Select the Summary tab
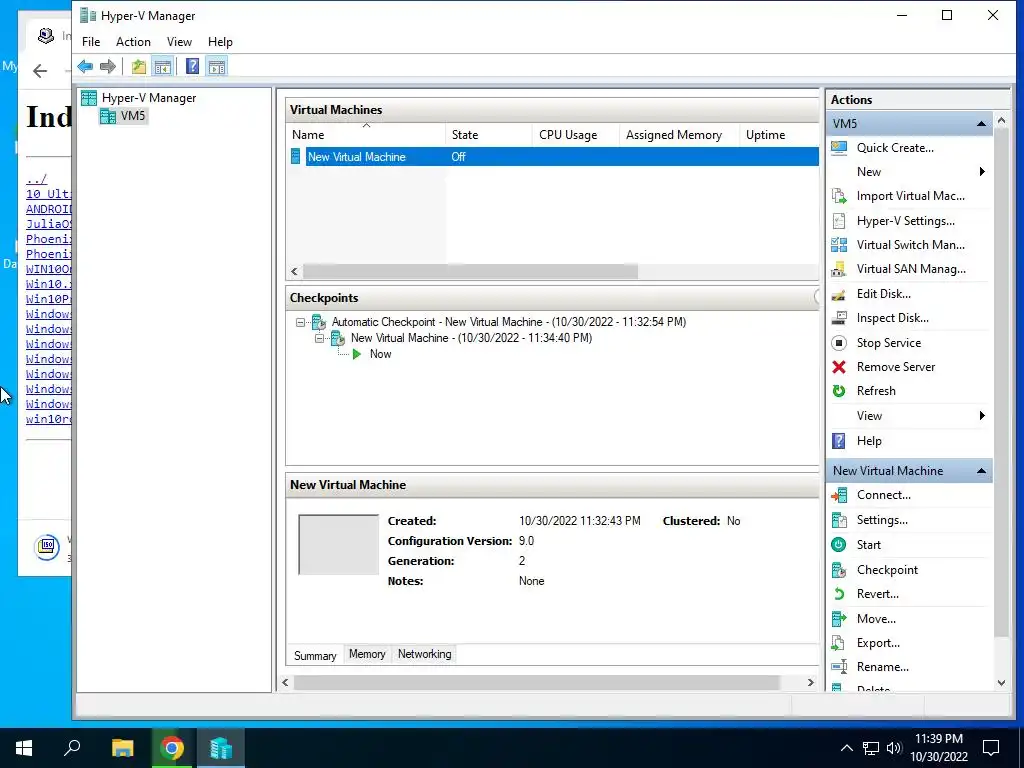This screenshot has width=1024, height=768. [x=315, y=656]
